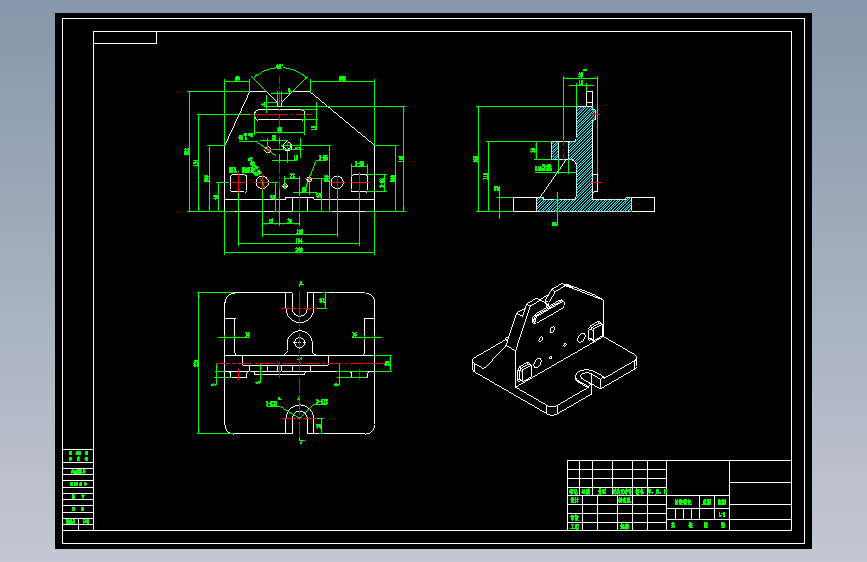Pick the bottommost overall width dimension of front view

tap(299, 252)
